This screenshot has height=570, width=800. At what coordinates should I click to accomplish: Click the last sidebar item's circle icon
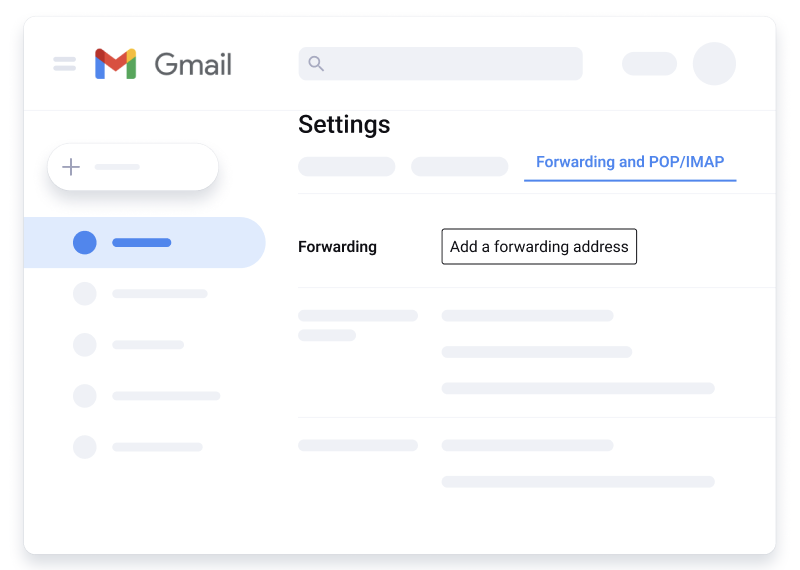85,447
